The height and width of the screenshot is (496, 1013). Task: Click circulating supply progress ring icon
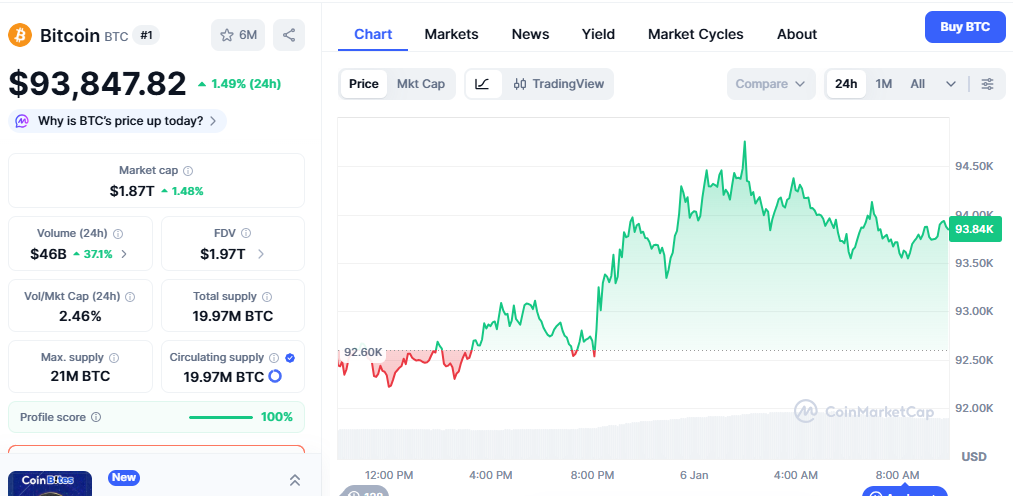(x=275, y=376)
